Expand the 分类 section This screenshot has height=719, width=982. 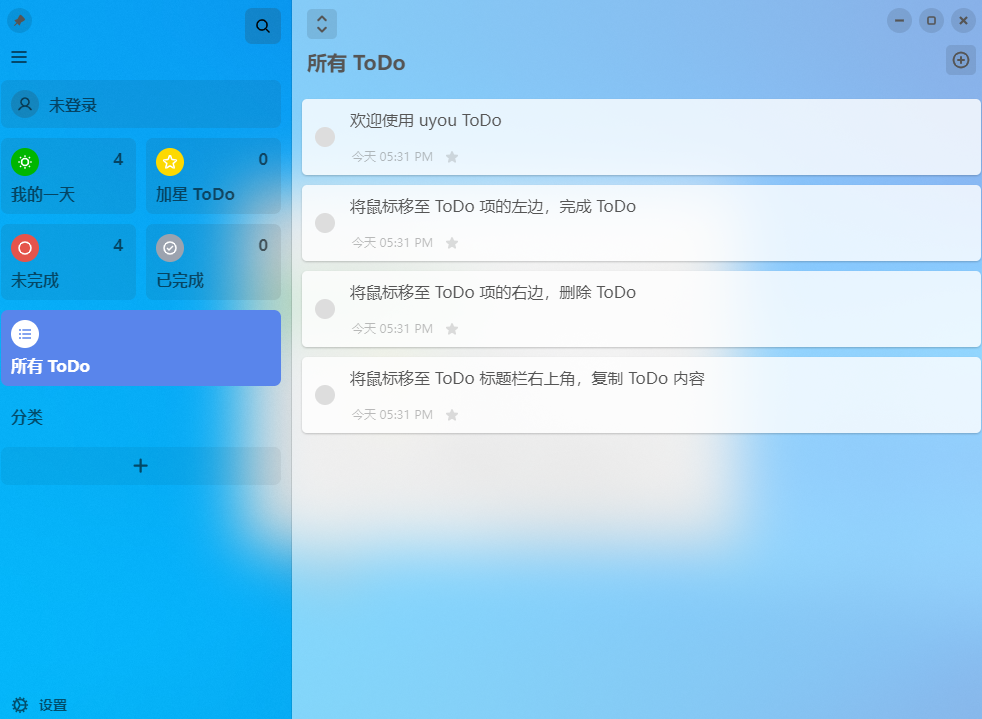pos(27,418)
